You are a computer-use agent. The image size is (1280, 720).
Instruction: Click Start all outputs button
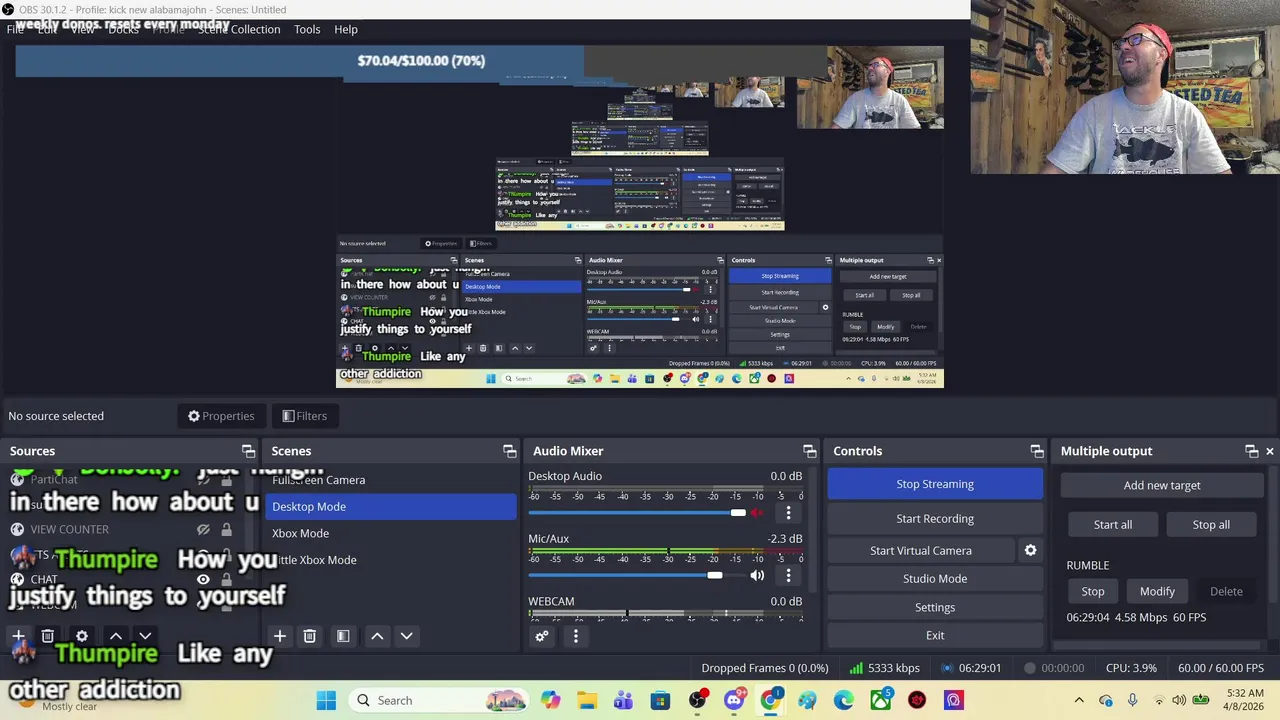[1113, 524]
